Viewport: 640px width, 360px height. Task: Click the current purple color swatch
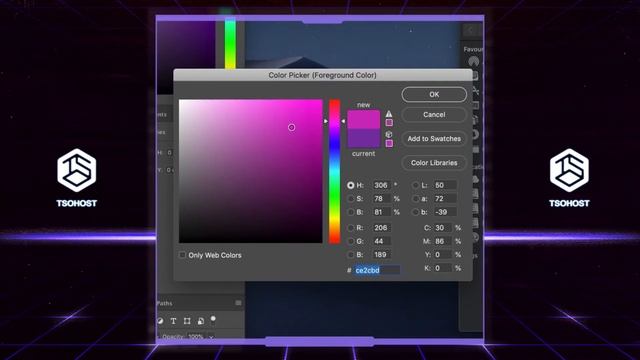tap(364, 138)
